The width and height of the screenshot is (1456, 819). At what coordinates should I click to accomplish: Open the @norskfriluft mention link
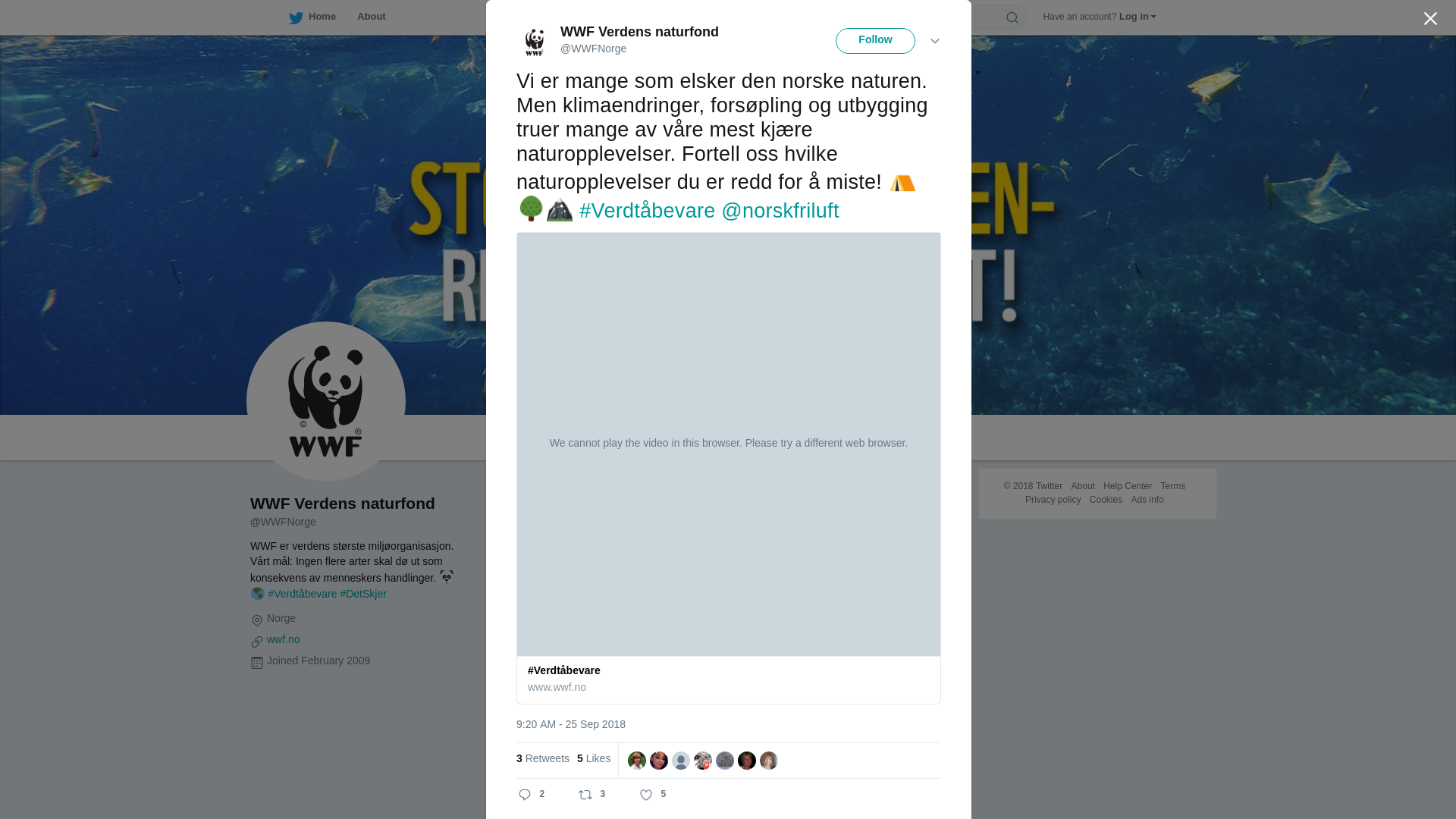coord(780,211)
